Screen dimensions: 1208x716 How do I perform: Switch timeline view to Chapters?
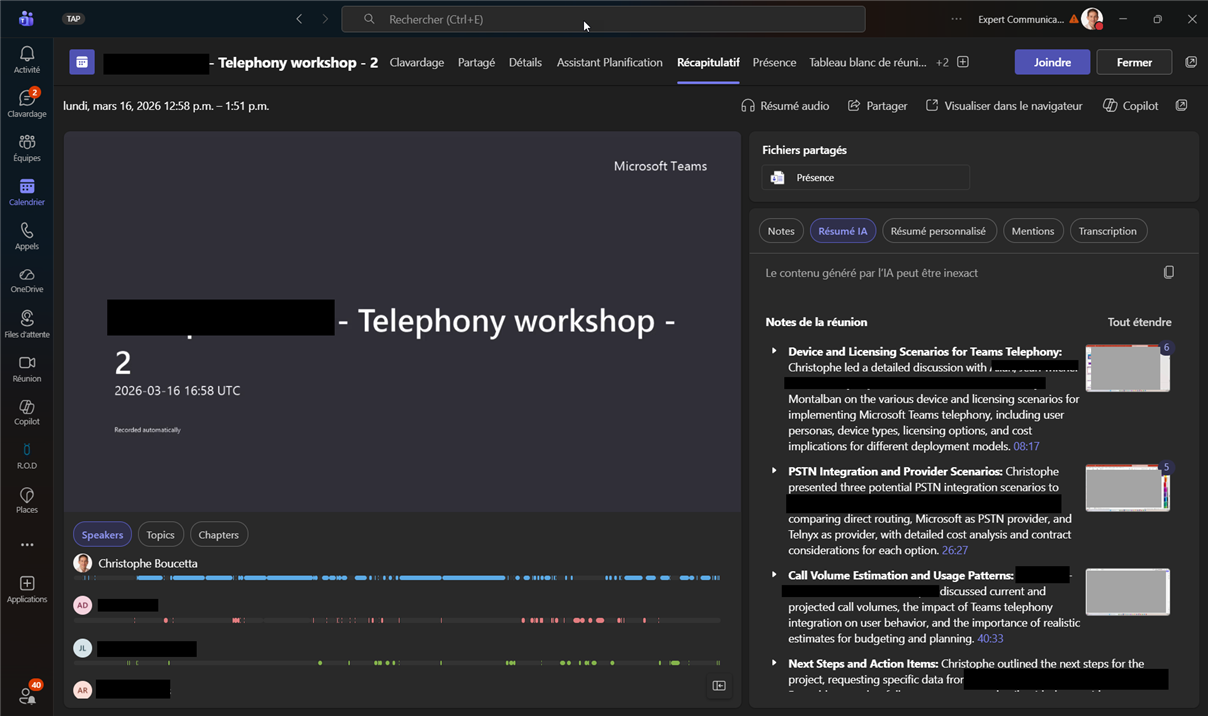[218, 535]
